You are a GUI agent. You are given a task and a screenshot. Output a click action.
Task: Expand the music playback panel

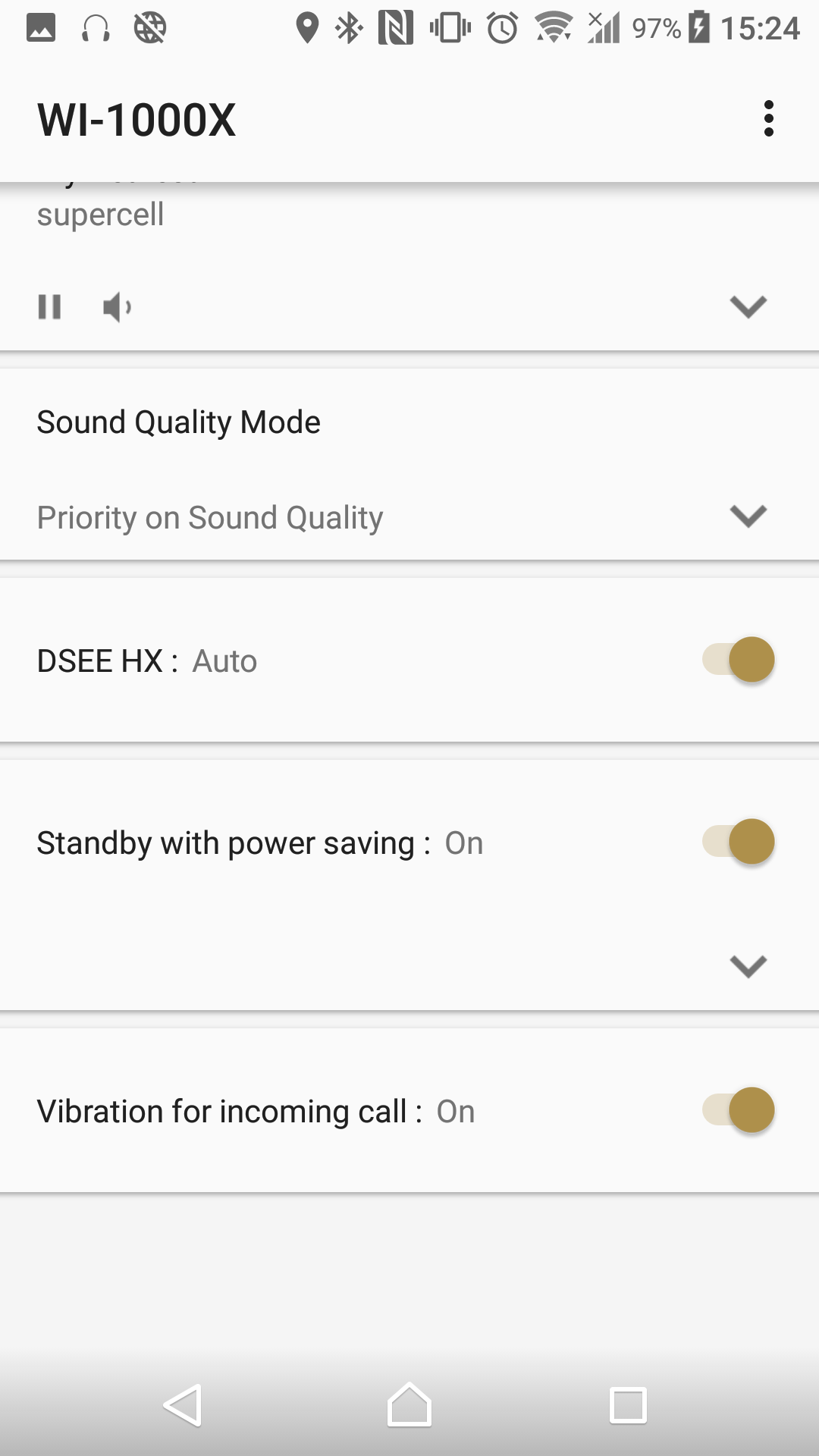[748, 307]
